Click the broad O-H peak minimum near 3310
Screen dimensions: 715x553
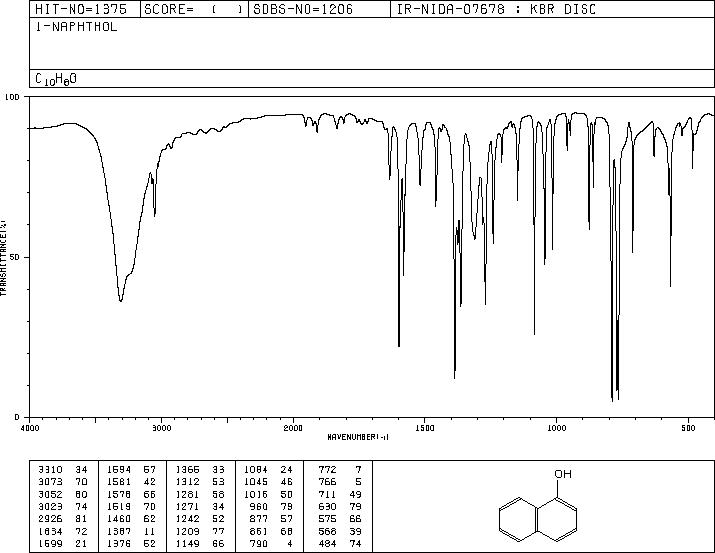pos(120,300)
